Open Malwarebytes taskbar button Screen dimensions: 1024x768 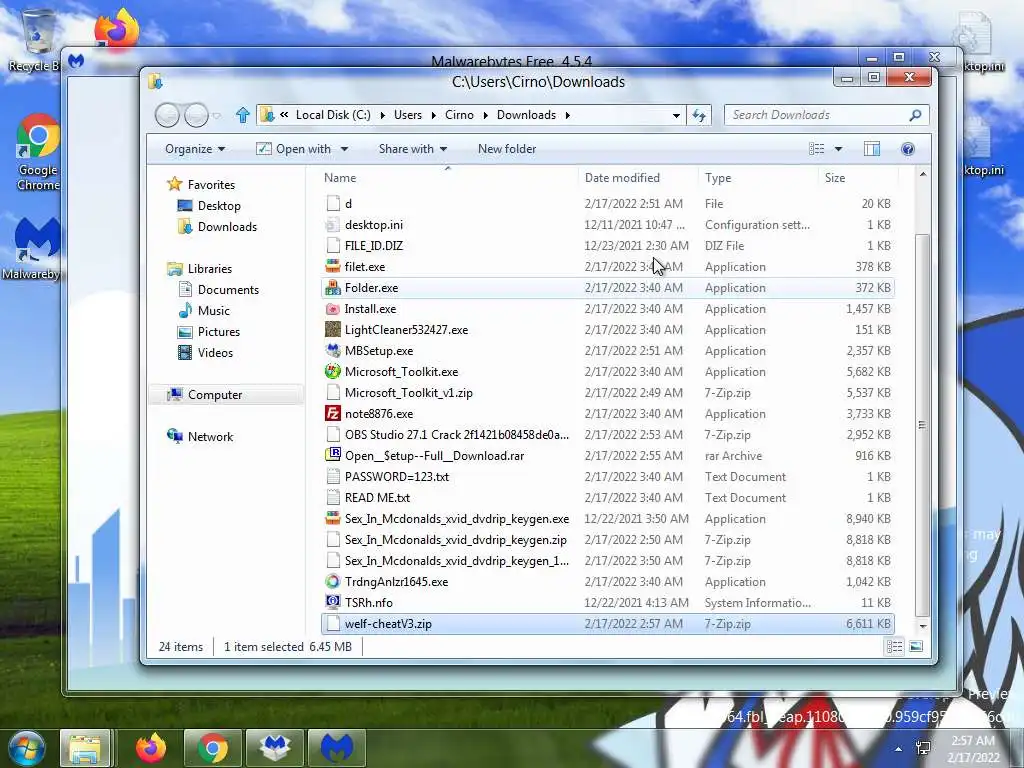coord(337,748)
